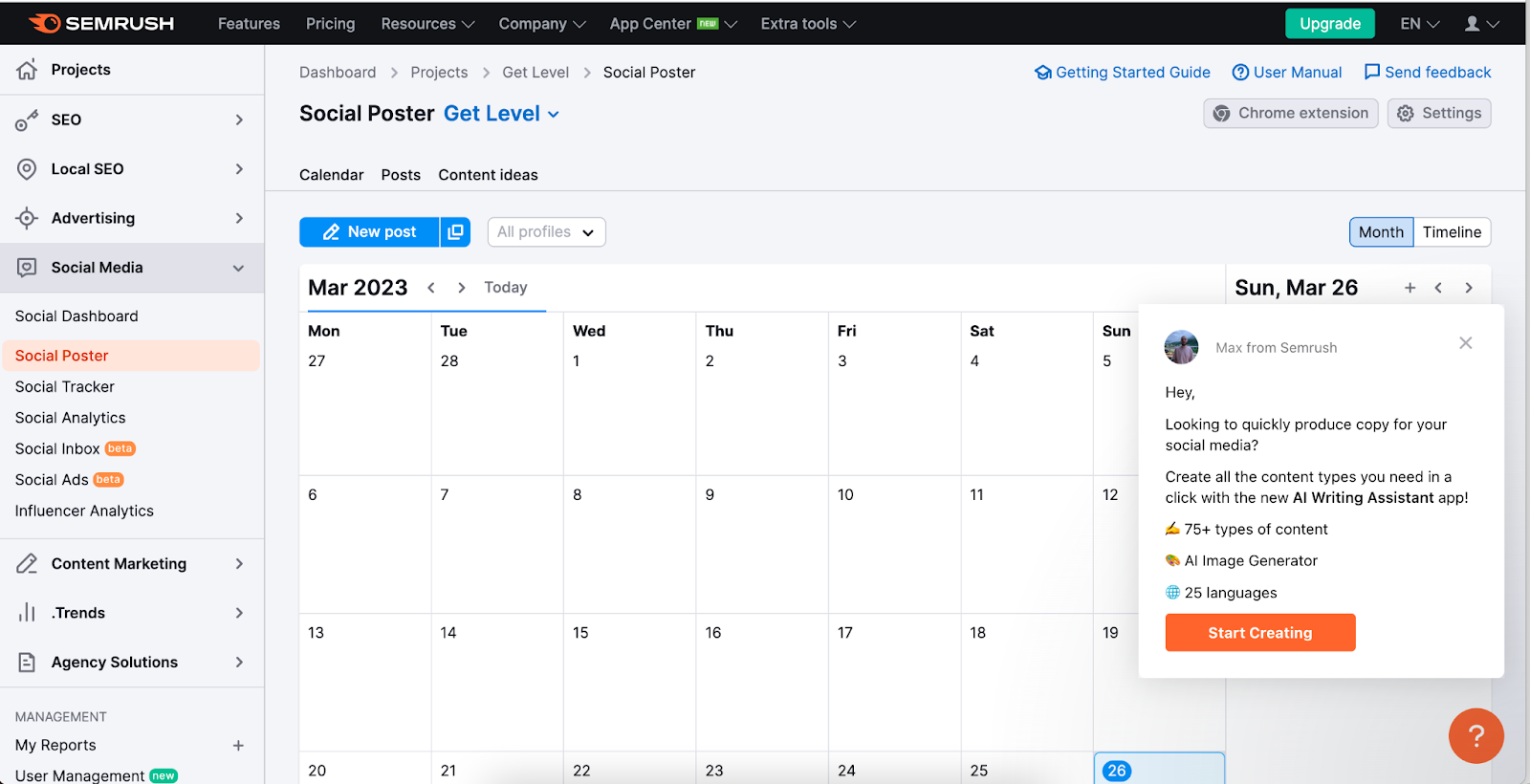Expand the Advertising section chevron
1530x784 pixels.
click(x=239, y=218)
